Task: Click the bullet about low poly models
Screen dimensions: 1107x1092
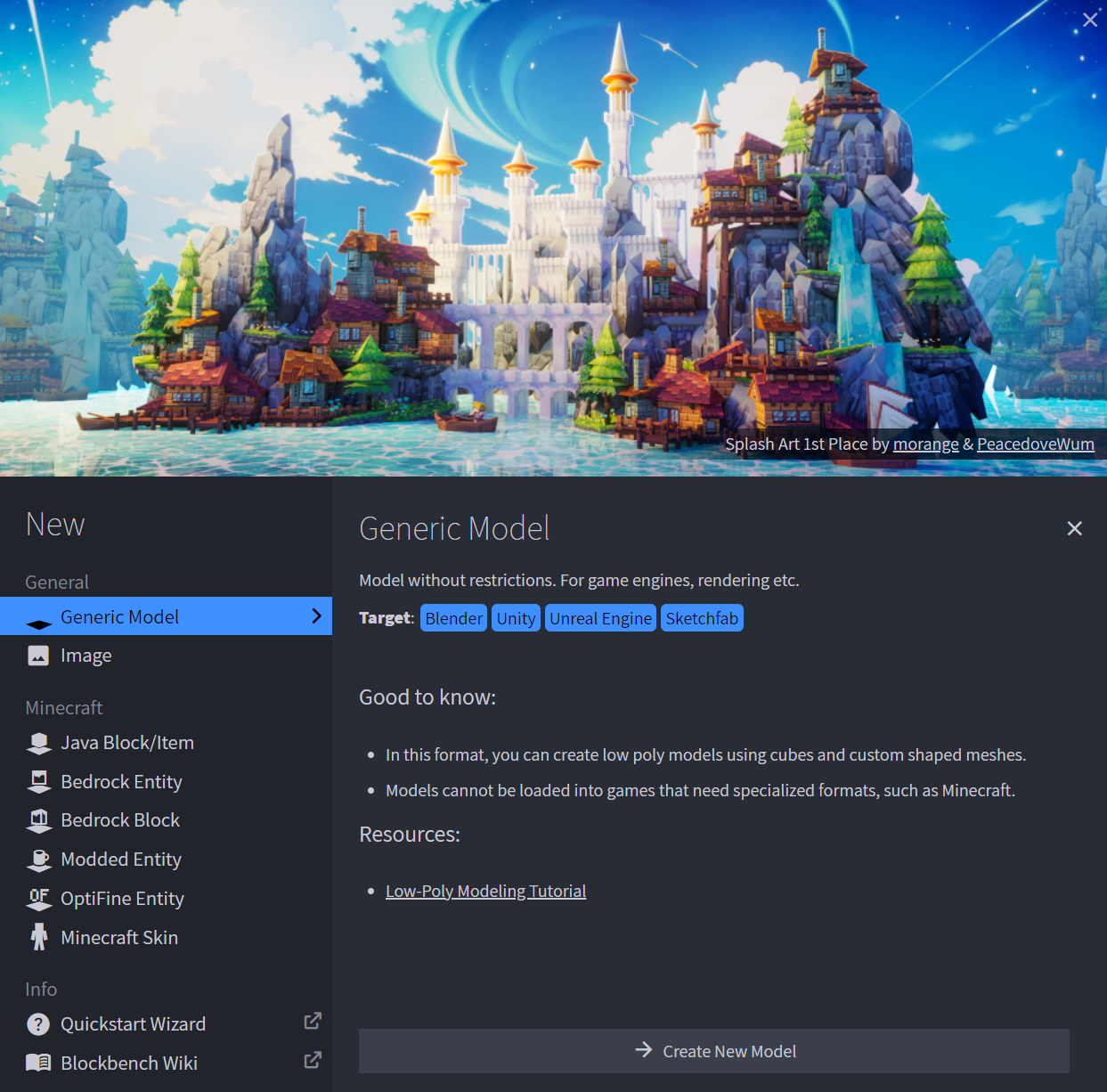Action: pyautogui.click(x=706, y=755)
